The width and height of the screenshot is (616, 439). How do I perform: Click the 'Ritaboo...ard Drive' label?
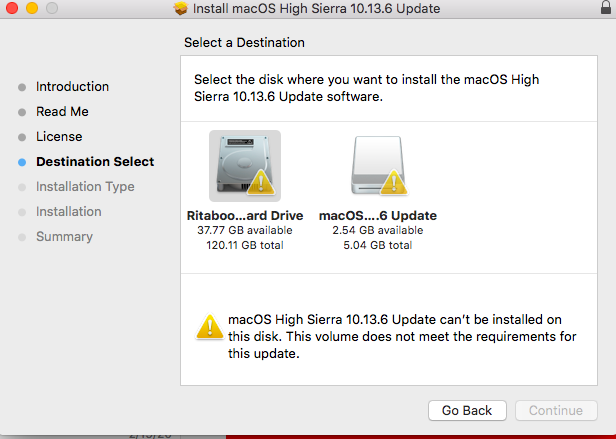point(245,215)
